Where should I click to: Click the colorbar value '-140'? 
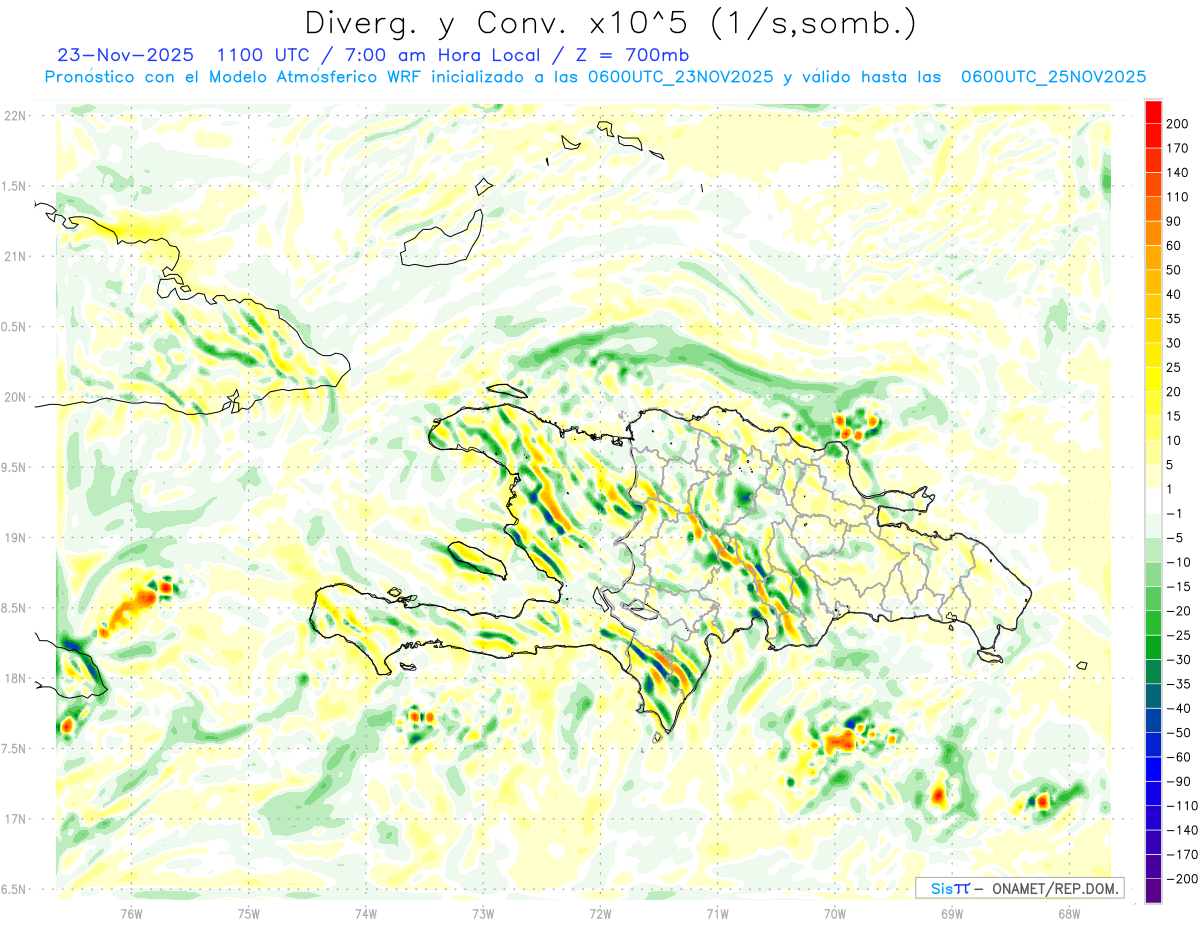[1182, 831]
